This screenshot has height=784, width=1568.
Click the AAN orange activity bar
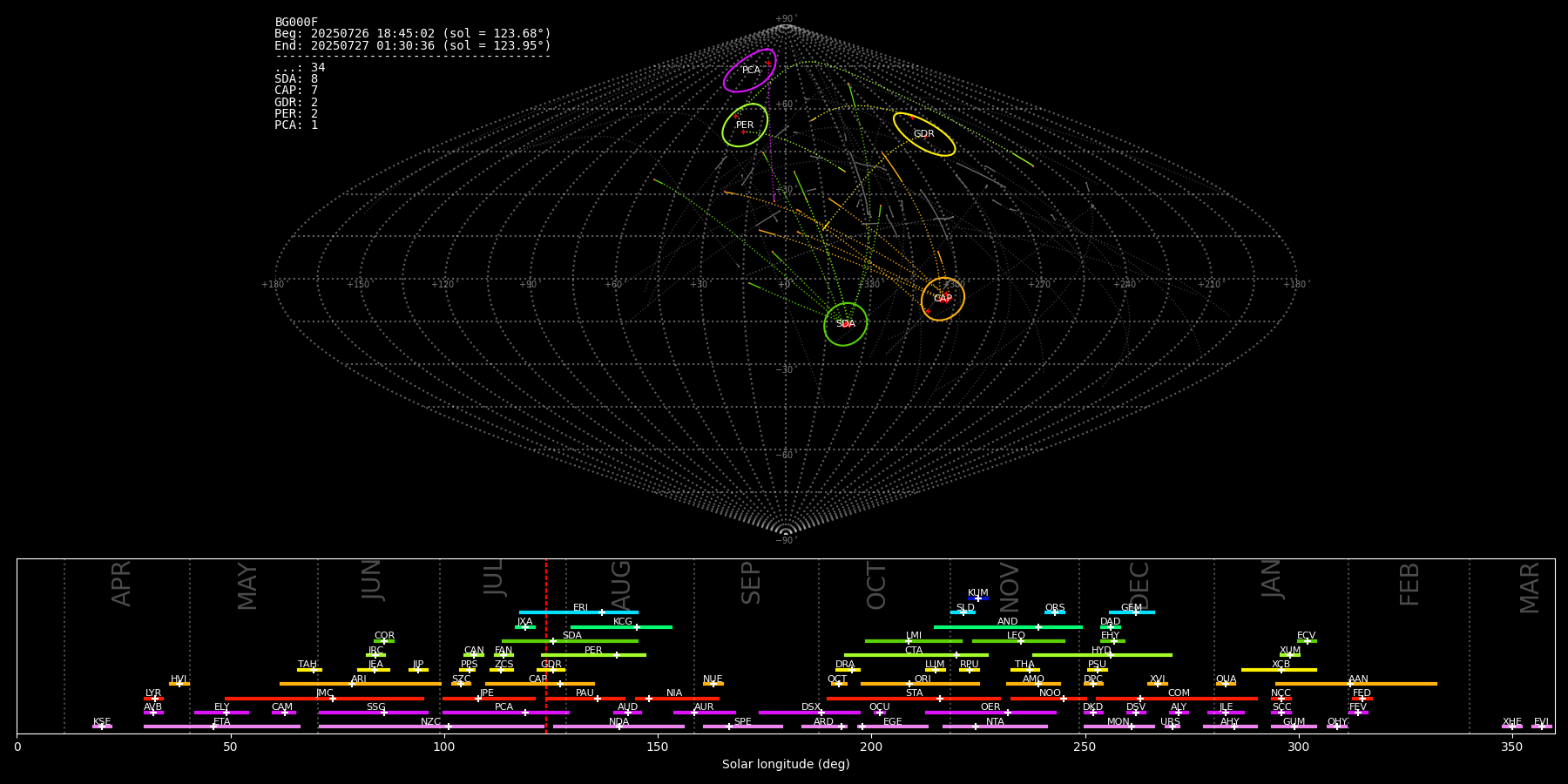(1356, 684)
